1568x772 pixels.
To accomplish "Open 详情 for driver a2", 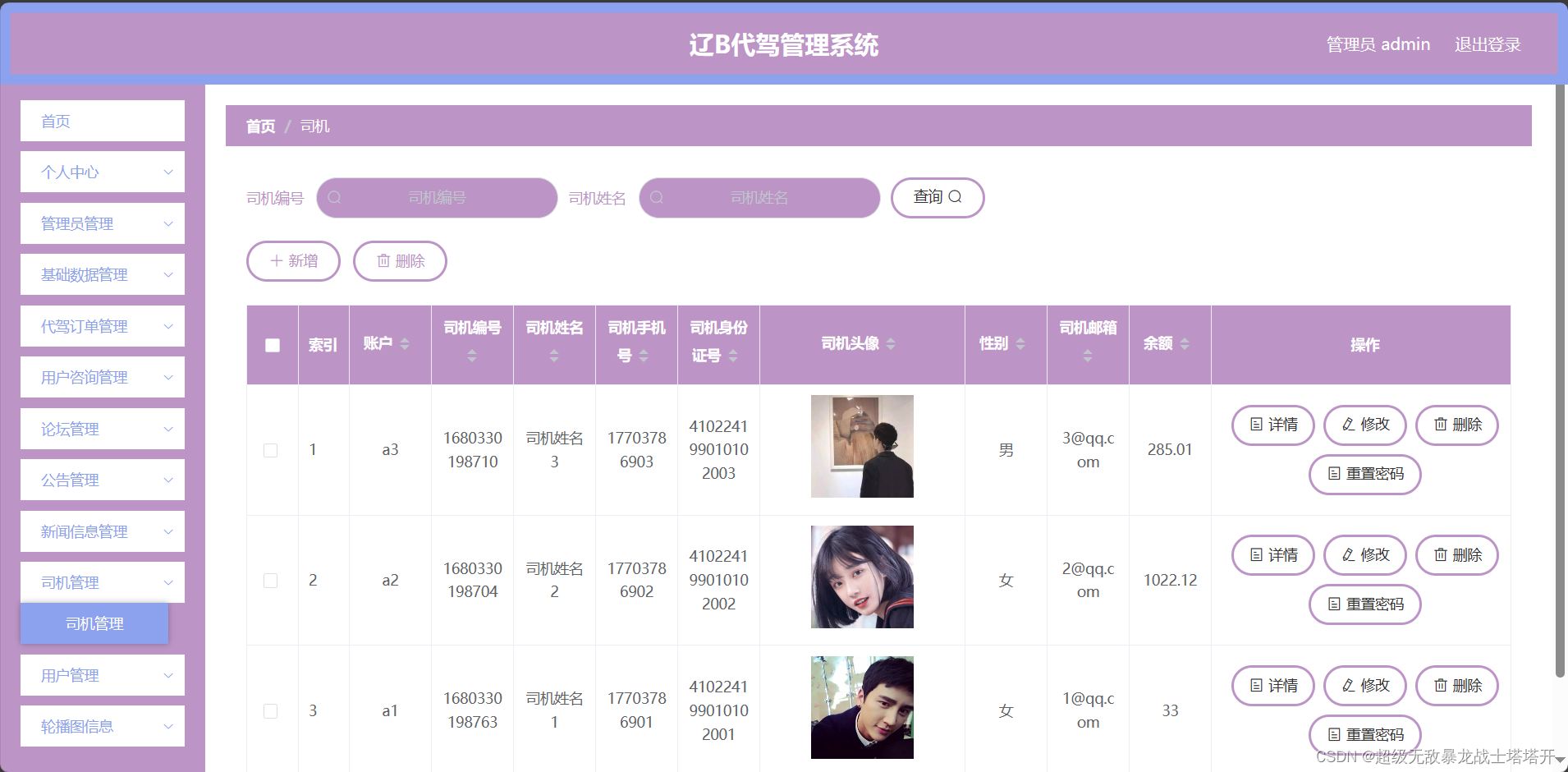I will 1273,555.
